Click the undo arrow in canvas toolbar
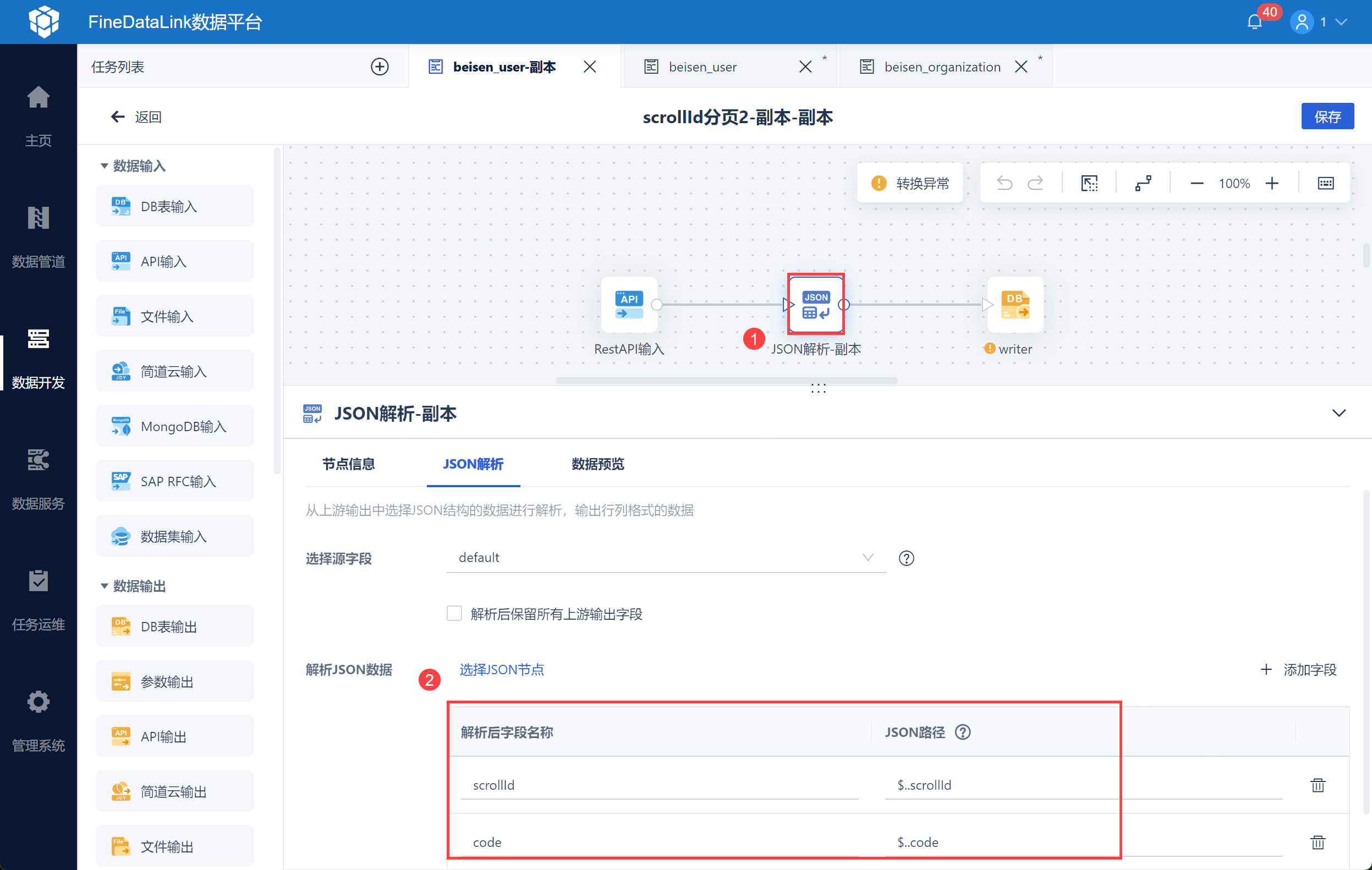The width and height of the screenshot is (1372, 870). (1004, 184)
